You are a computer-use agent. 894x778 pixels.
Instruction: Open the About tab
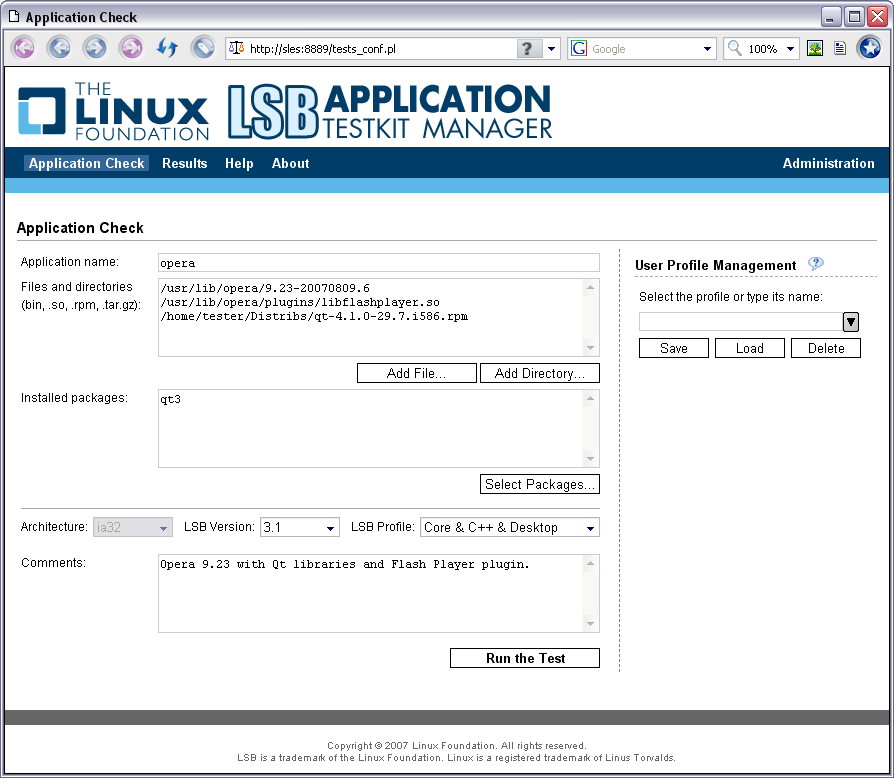pyautogui.click(x=290, y=164)
